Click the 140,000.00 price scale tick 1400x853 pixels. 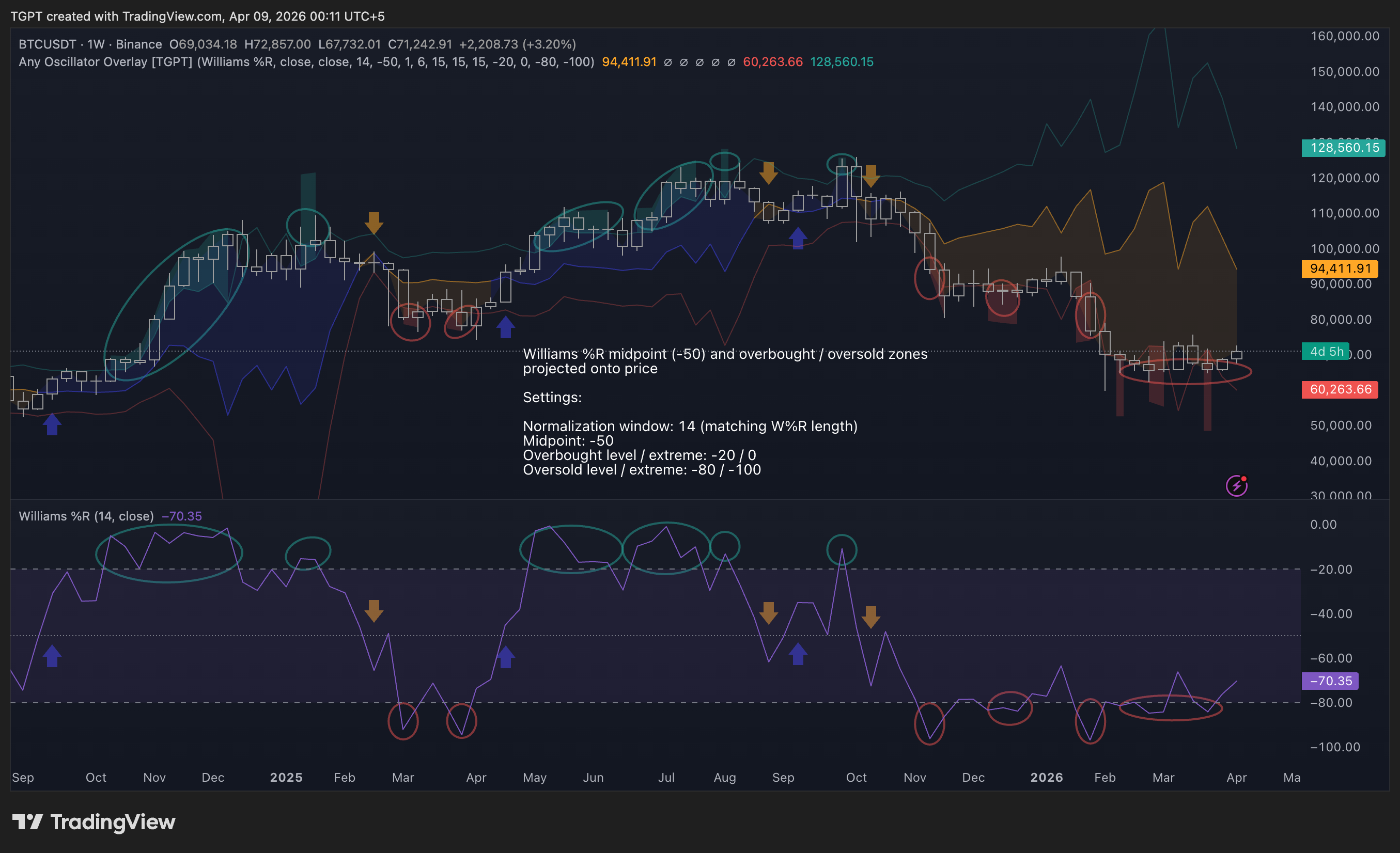coord(1345,107)
